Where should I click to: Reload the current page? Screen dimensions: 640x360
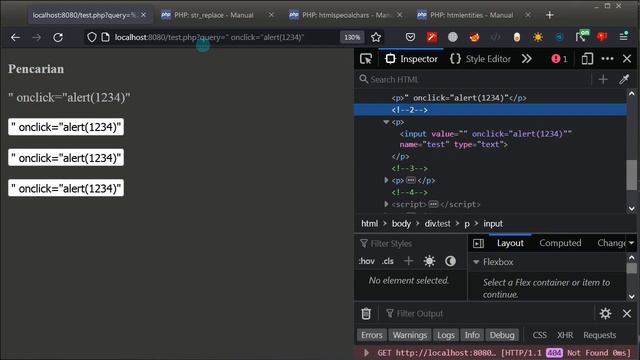(58, 38)
